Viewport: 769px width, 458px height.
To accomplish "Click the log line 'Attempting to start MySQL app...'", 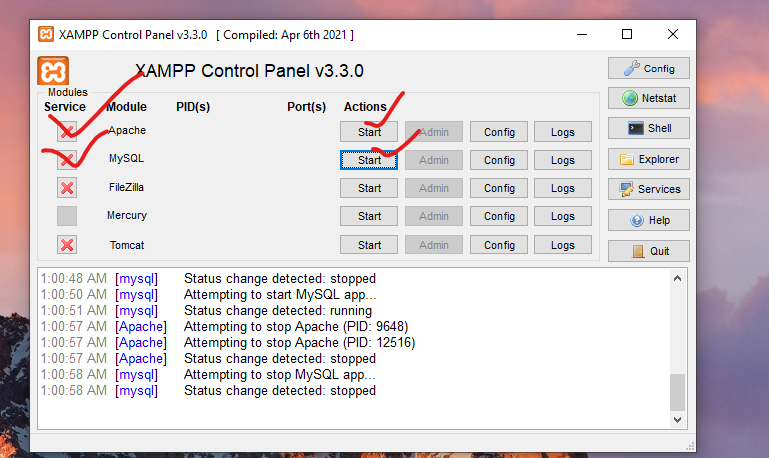I will coord(280,295).
